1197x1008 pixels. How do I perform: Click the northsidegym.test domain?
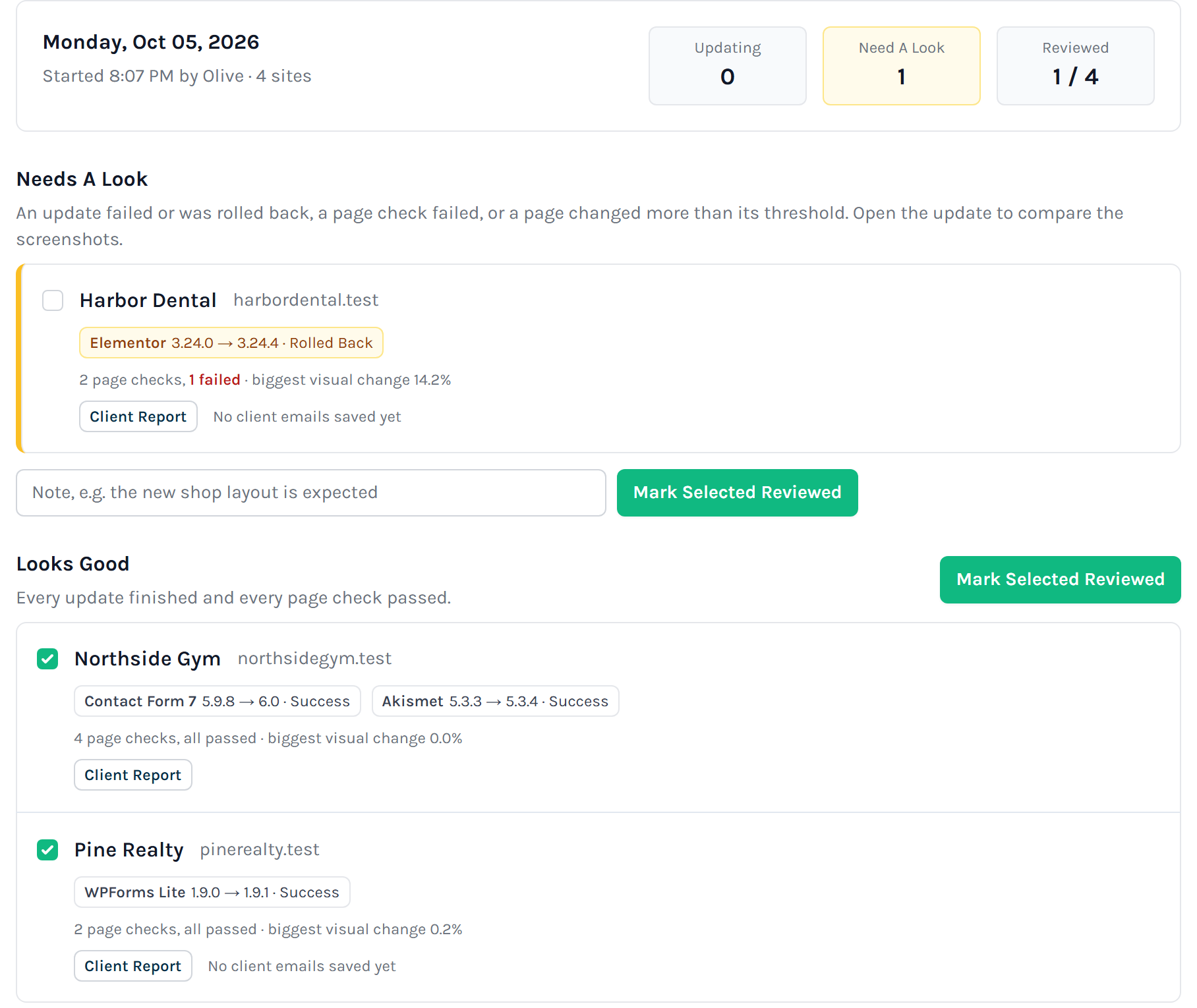tap(314, 659)
